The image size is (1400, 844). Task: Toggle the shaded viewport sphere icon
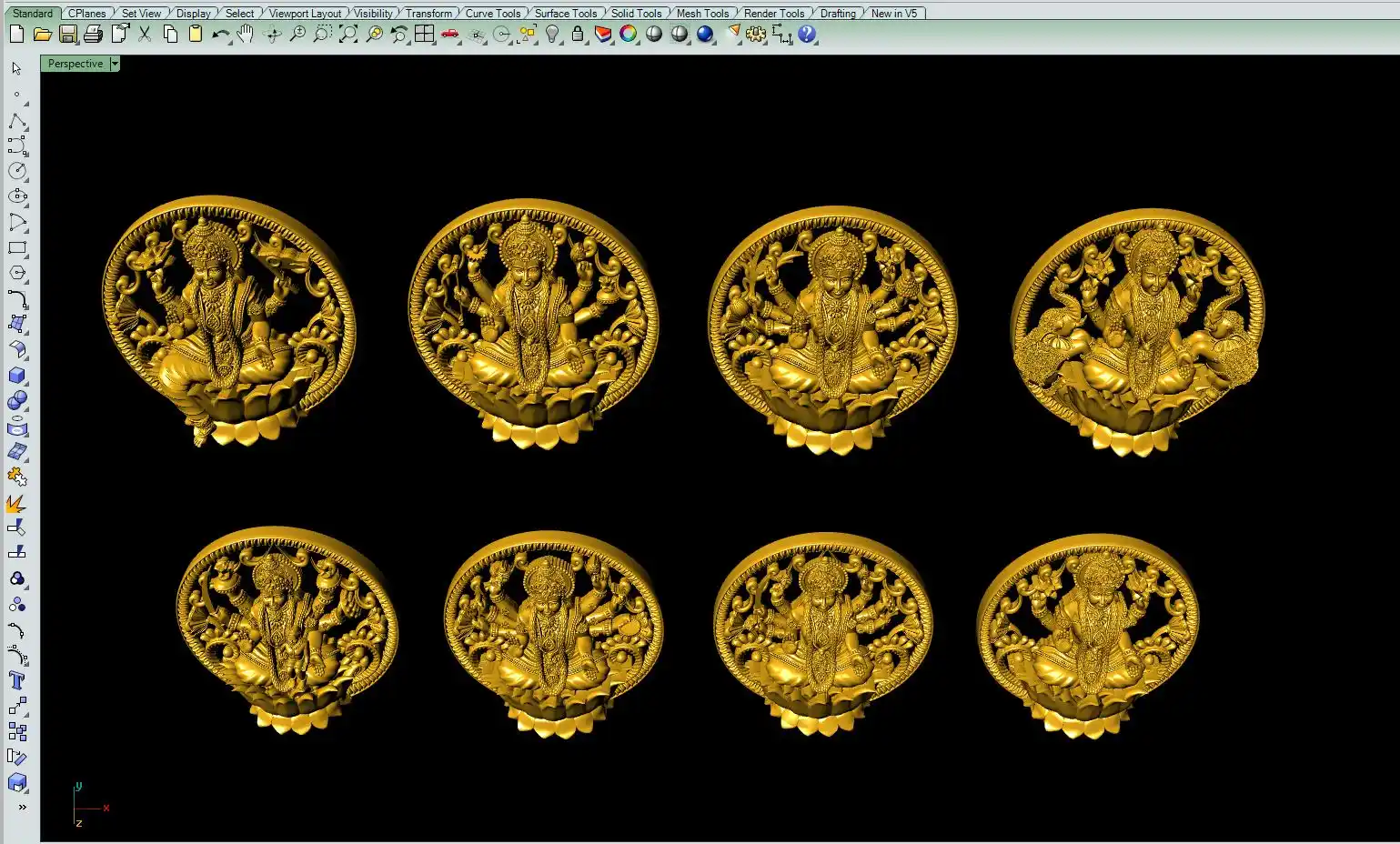(654, 35)
